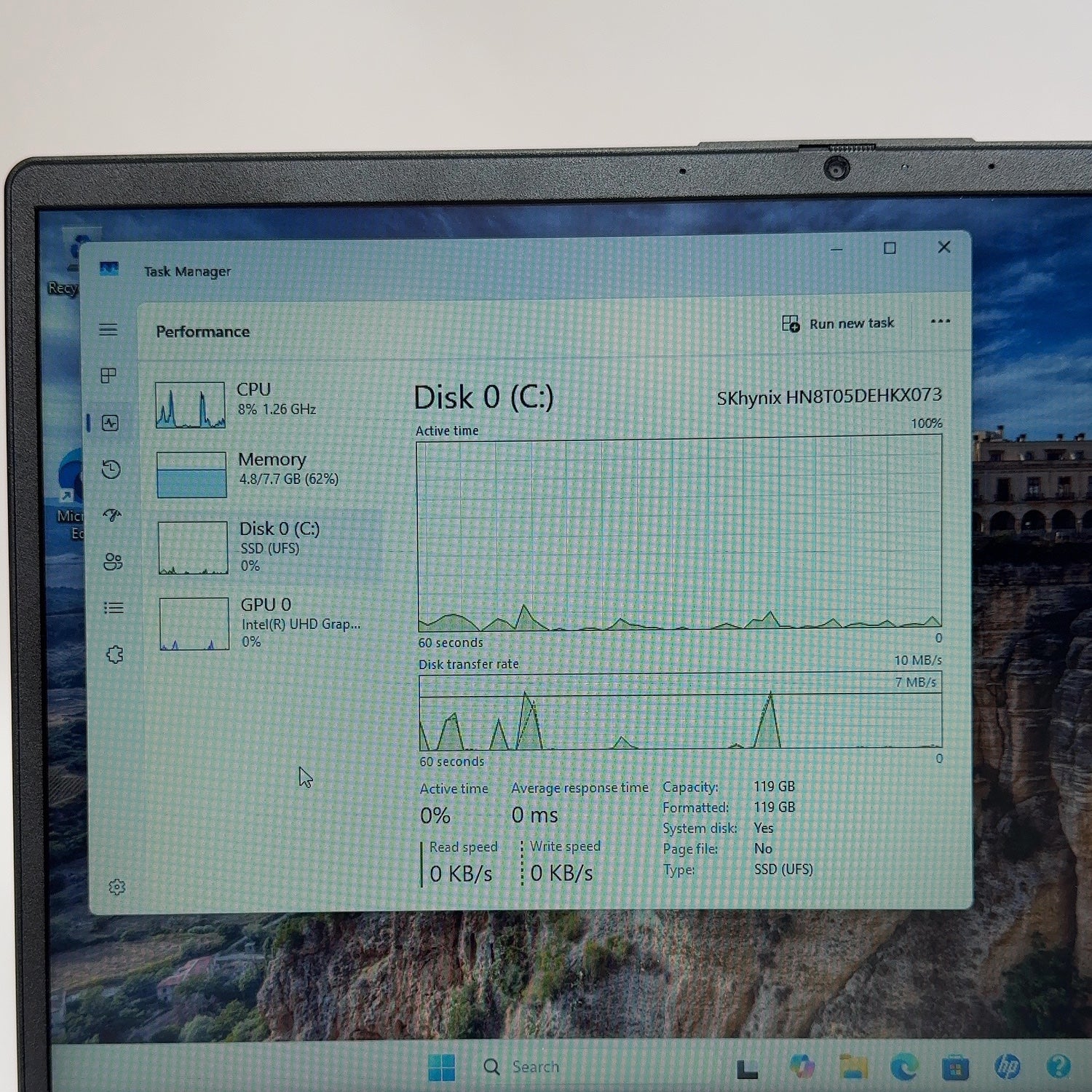
Task: Click the Formatted 119 GB value
Action: [775, 807]
